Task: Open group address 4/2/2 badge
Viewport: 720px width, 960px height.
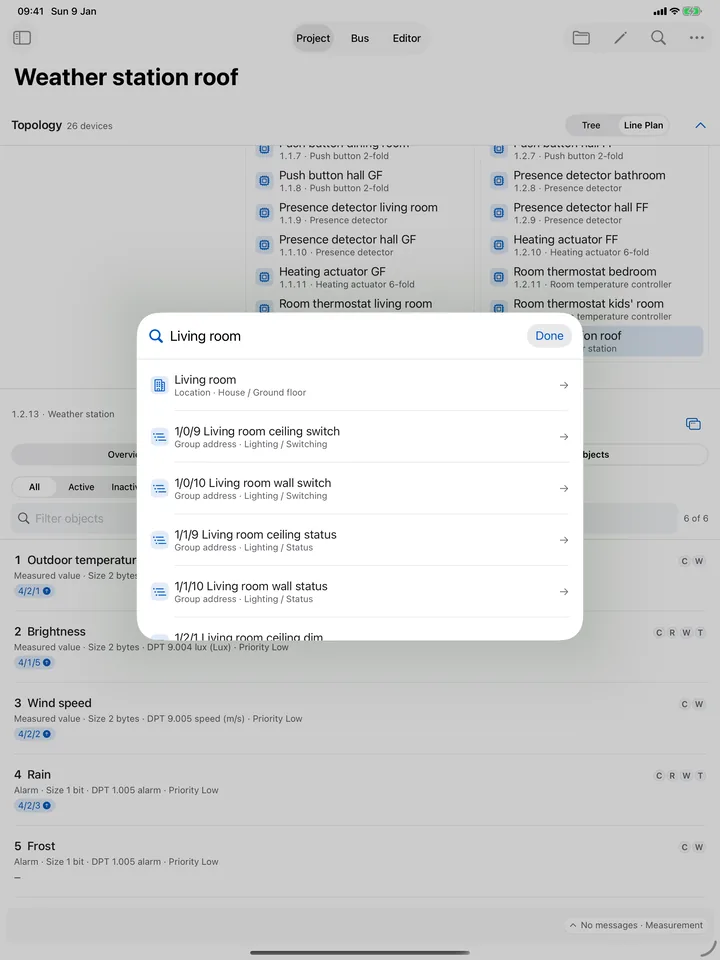Action: (34, 734)
